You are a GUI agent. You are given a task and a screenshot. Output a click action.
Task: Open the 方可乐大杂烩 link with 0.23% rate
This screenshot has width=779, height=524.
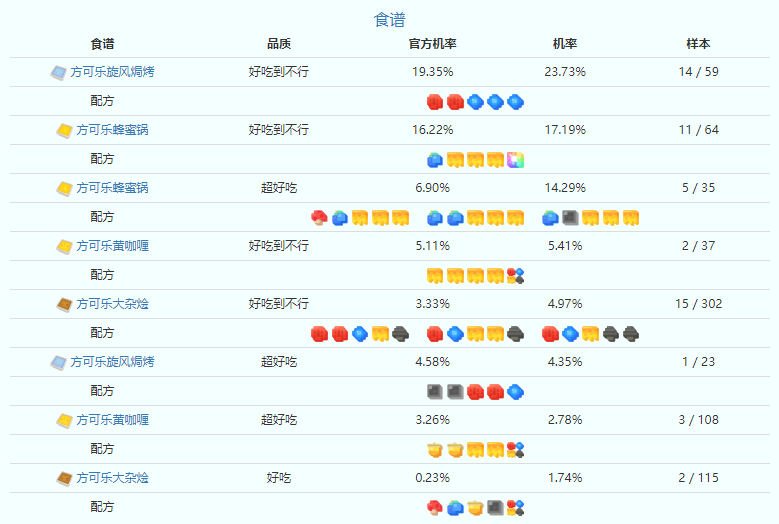(x=112, y=478)
